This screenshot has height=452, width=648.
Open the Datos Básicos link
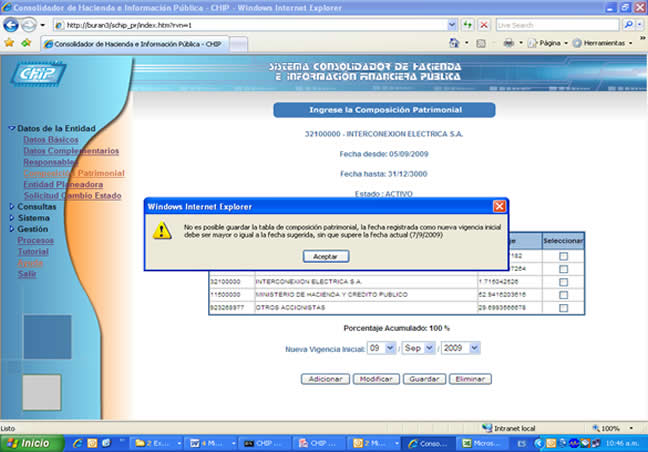(51, 140)
